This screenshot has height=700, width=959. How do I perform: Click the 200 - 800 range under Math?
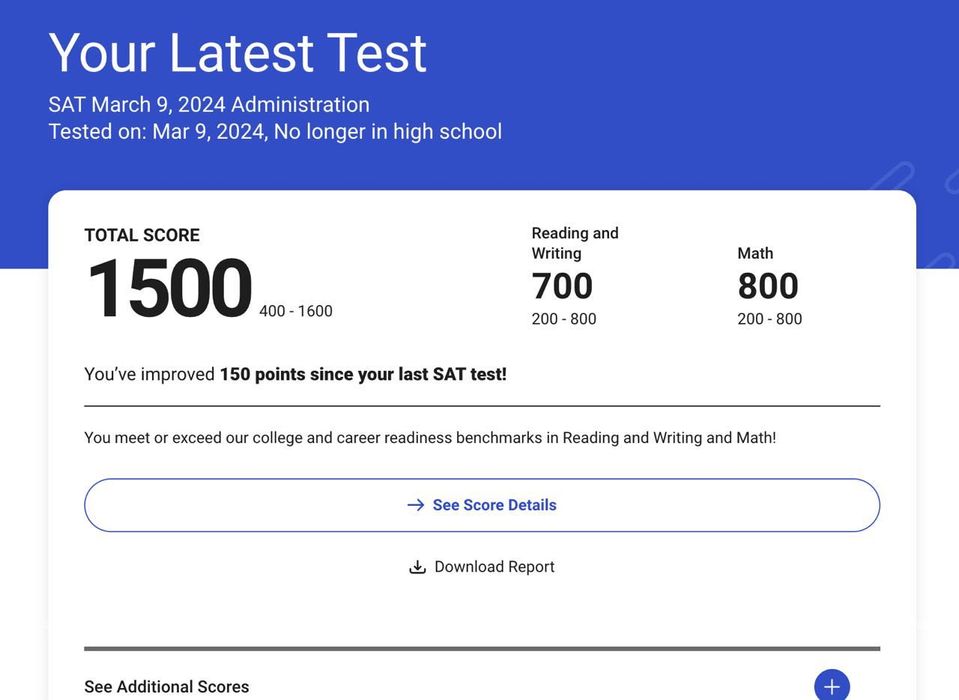769,319
